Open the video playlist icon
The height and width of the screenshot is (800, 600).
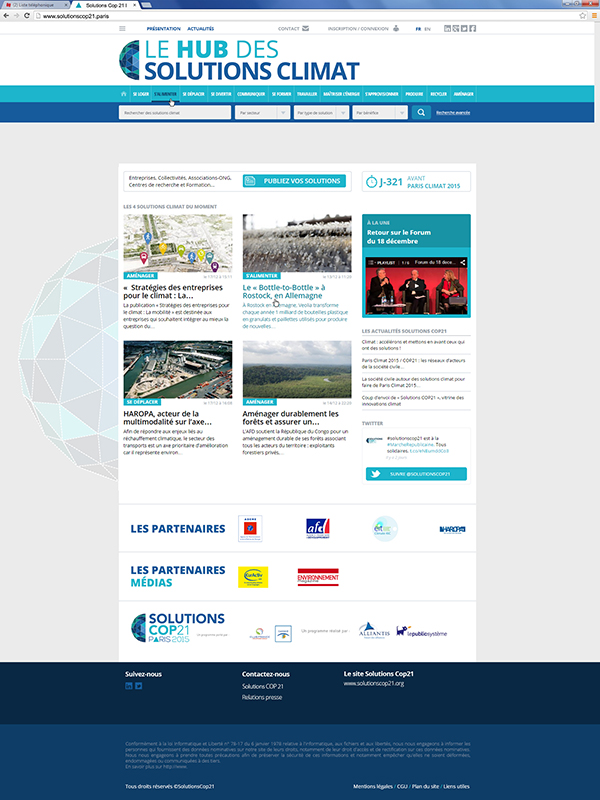(371, 262)
